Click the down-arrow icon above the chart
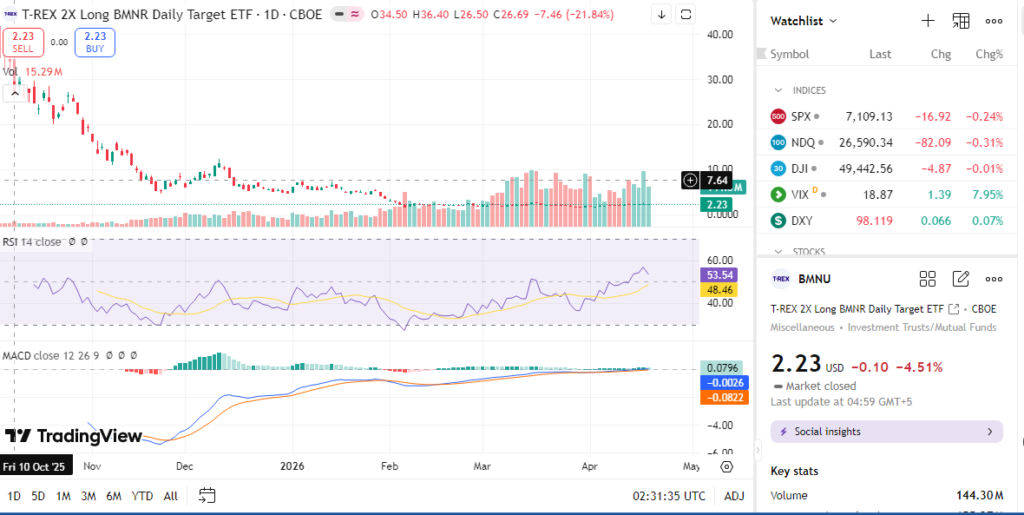Screen dimensions: 1024x515 662,15
